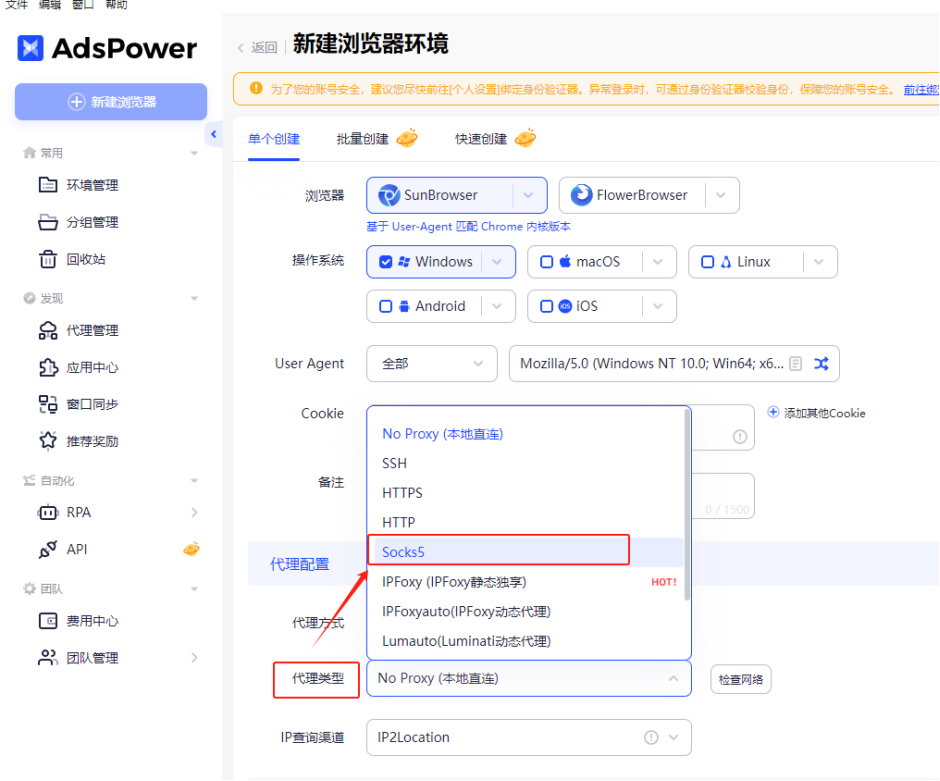940x781 pixels.
Task: Click info icon in IP2Location field
Action: point(651,737)
